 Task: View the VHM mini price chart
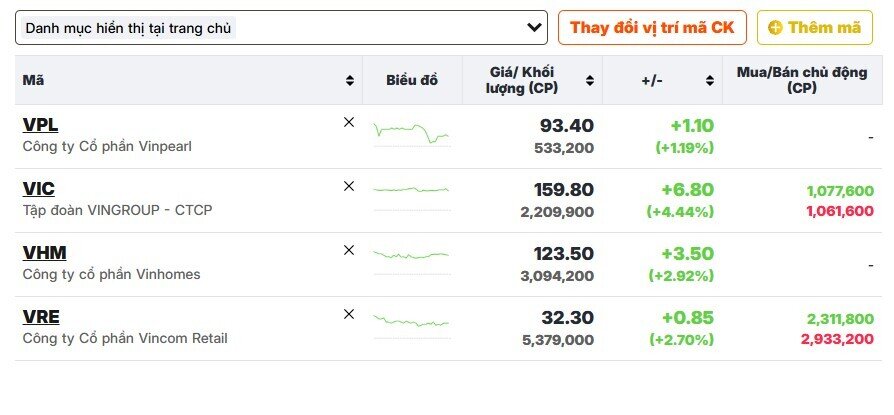411,255
